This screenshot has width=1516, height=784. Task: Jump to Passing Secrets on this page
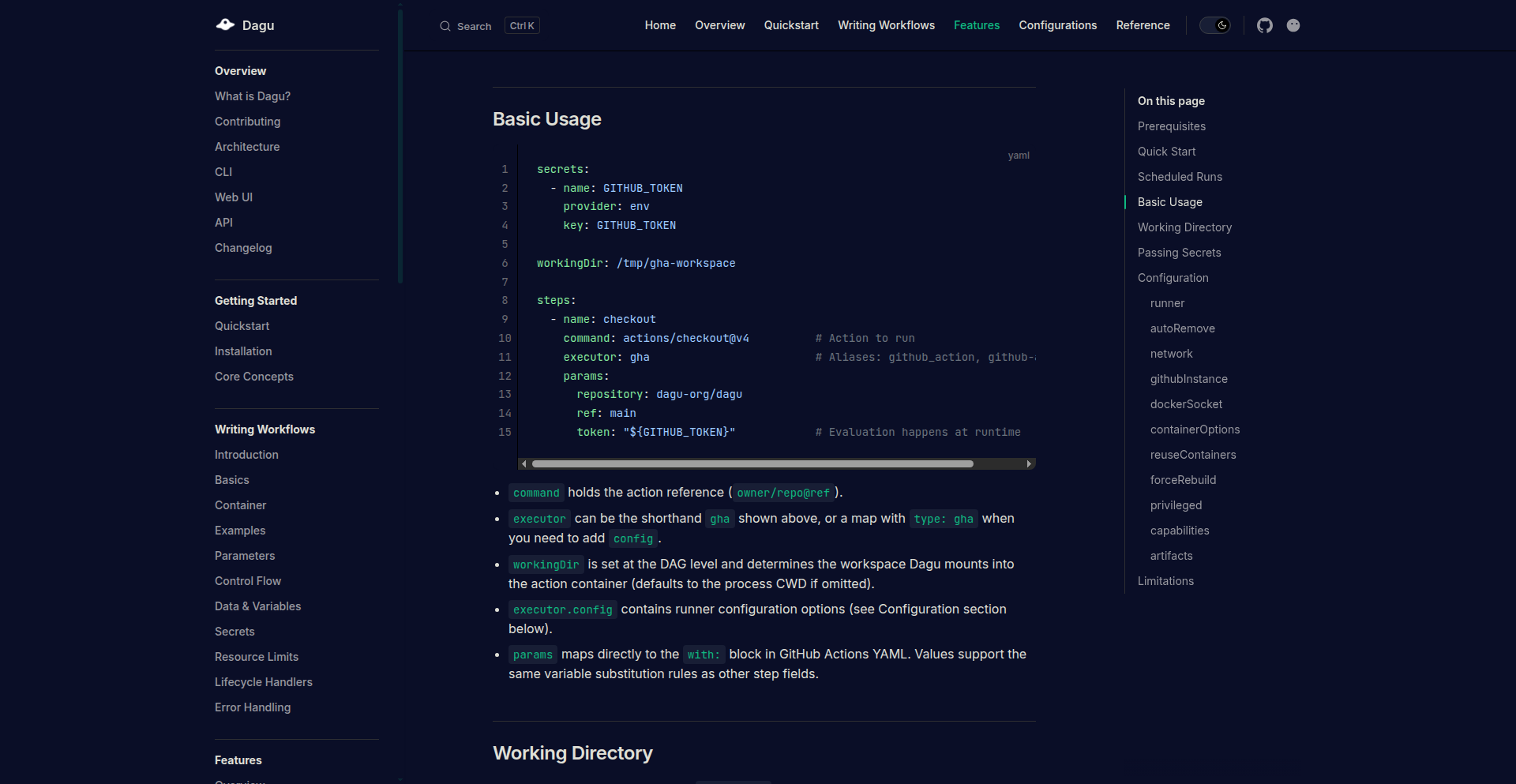(1179, 253)
